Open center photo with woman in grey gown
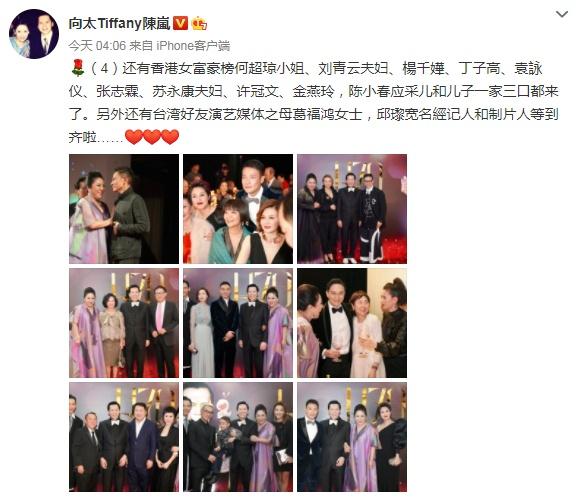This screenshot has width=580, height=499. 238,323
